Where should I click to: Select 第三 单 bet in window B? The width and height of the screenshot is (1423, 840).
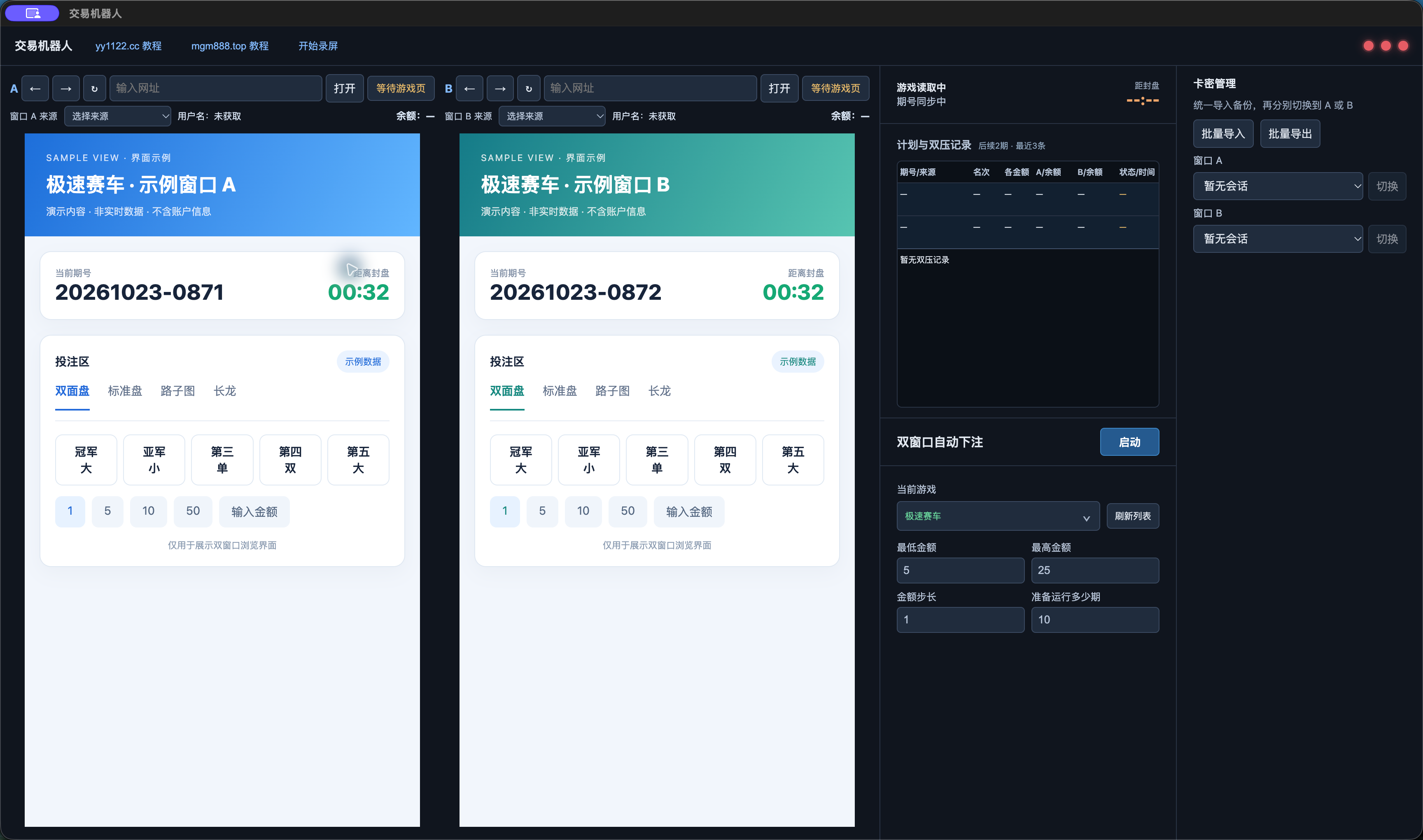coord(657,460)
